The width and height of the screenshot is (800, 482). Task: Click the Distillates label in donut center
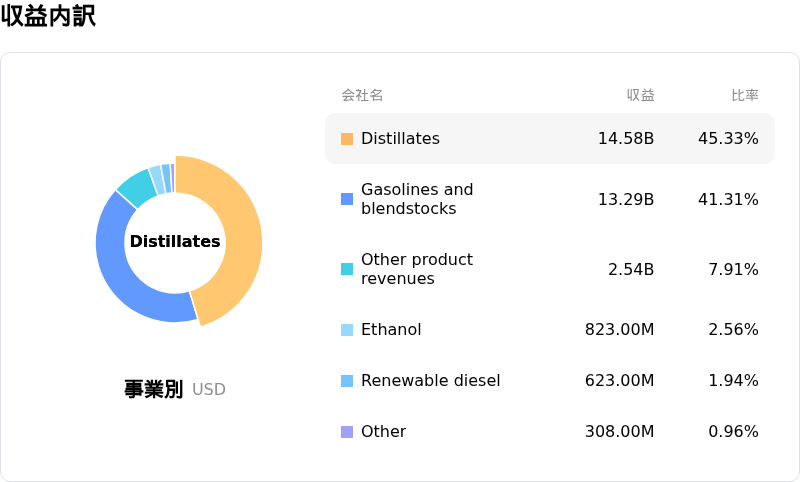coord(175,242)
